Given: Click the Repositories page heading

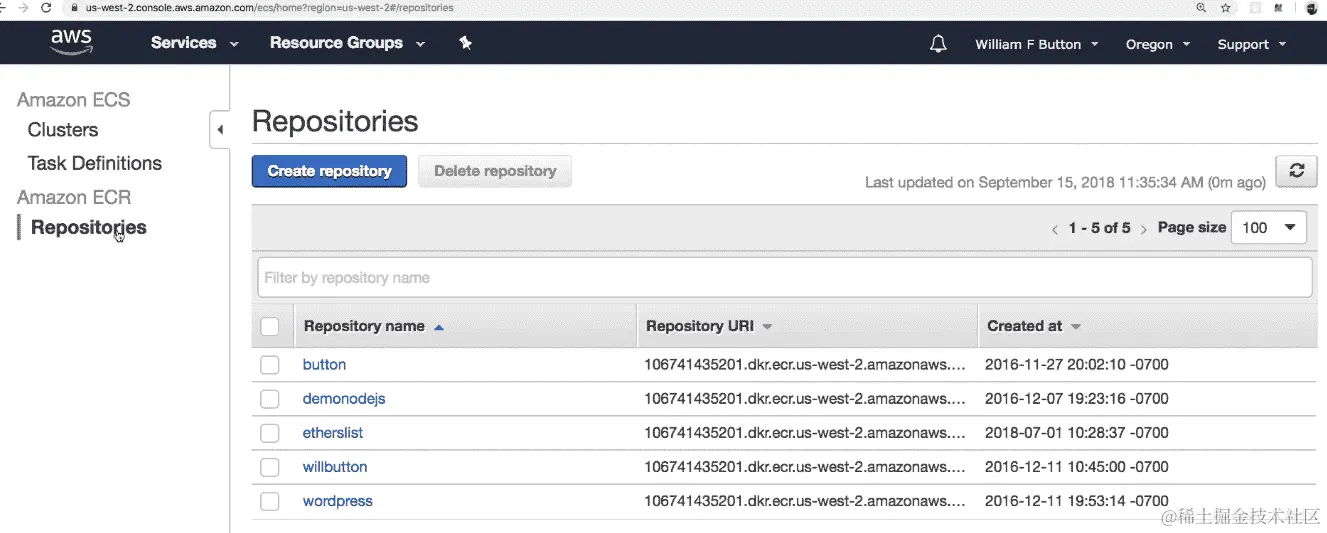Looking at the screenshot, I should [335, 122].
